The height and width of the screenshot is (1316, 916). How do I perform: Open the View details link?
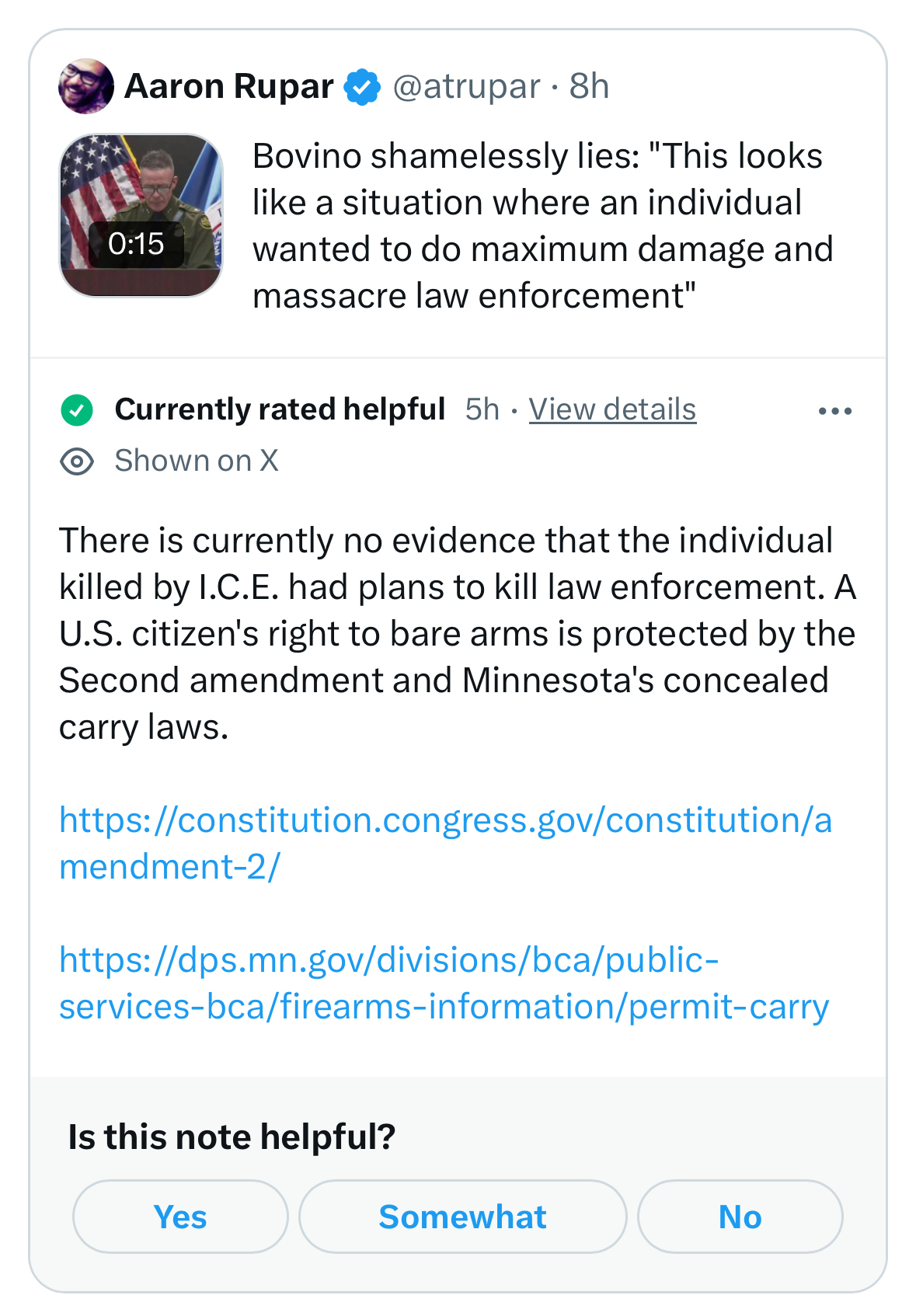point(612,409)
